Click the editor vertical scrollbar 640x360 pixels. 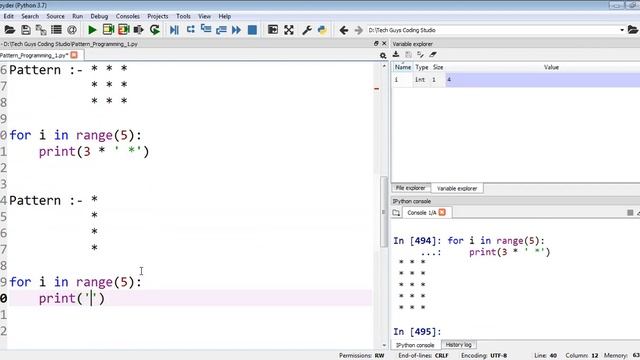pyautogui.click(x=384, y=211)
